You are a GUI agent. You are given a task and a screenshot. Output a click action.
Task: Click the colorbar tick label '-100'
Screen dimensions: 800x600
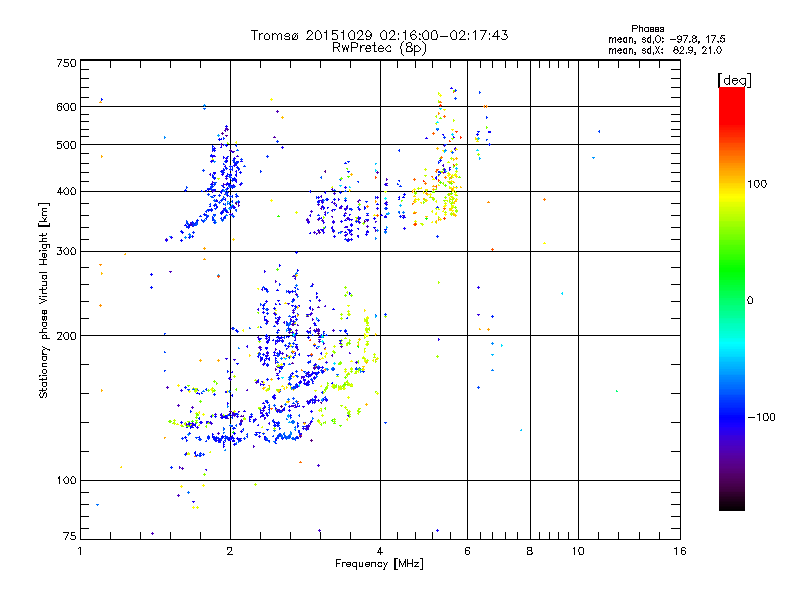tap(761, 417)
